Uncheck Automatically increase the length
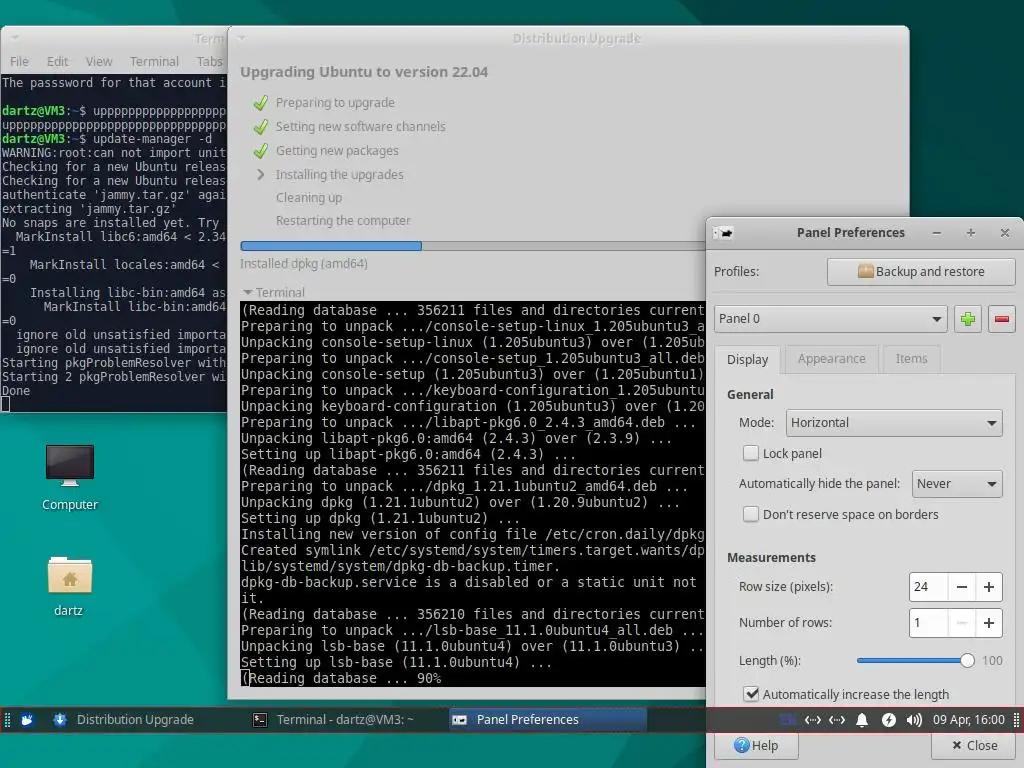Screen dimensions: 1024x768 pos(751,694)
